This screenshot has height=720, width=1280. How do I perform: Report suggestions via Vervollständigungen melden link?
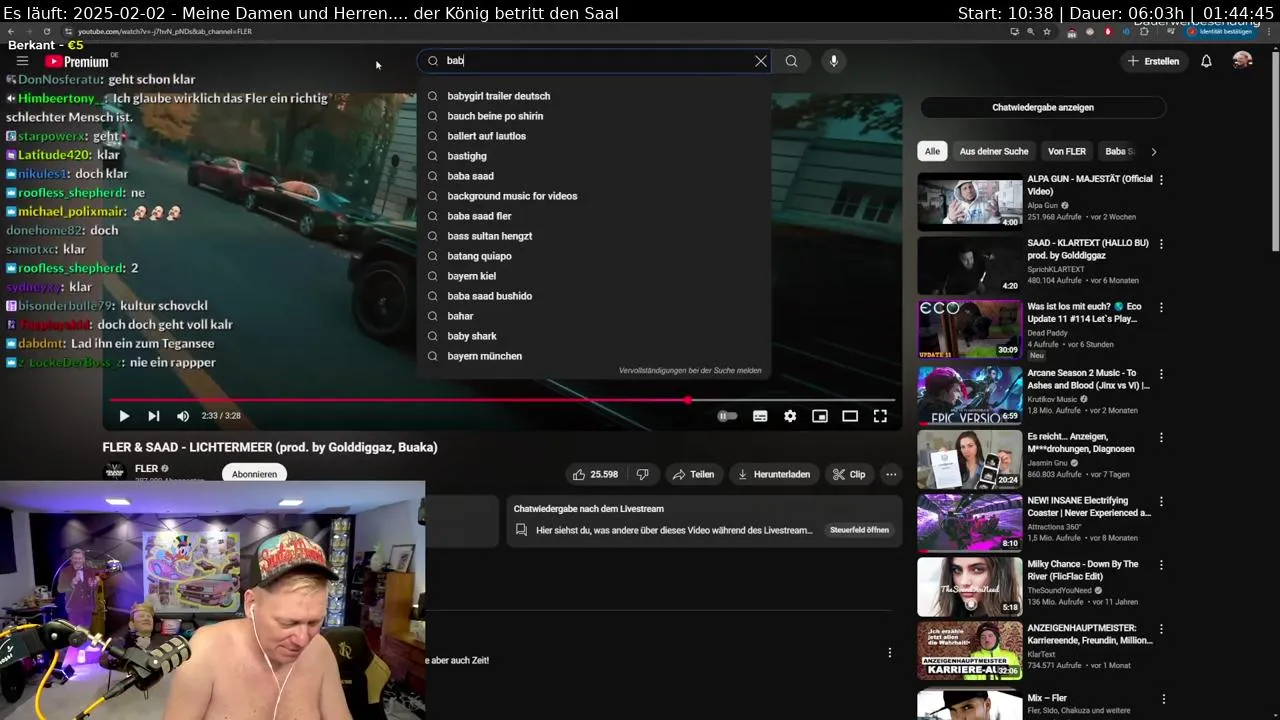[690, 370]
